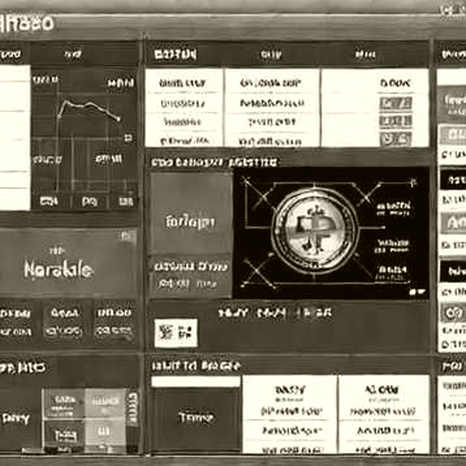This screenshot has width=466, height=466.
Task: Click the small marker at chart right edge
Action: (128, 138)
